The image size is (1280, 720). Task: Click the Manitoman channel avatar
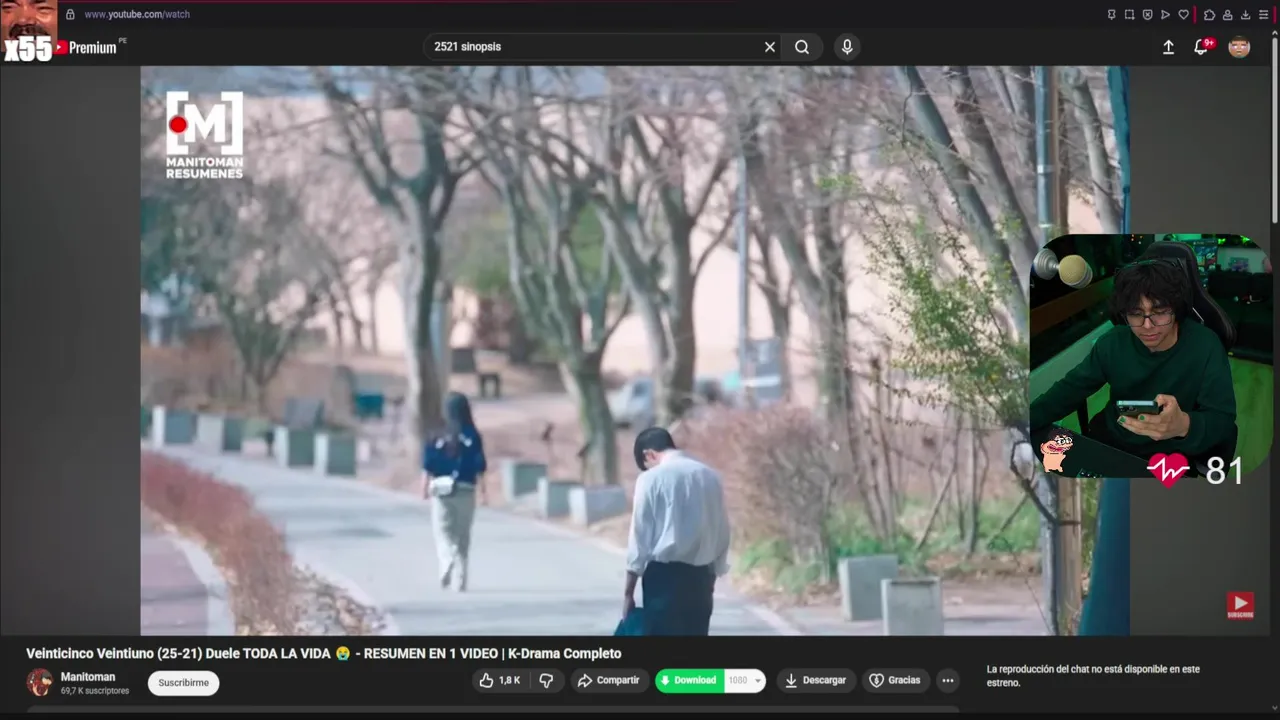tap(40, 683)
